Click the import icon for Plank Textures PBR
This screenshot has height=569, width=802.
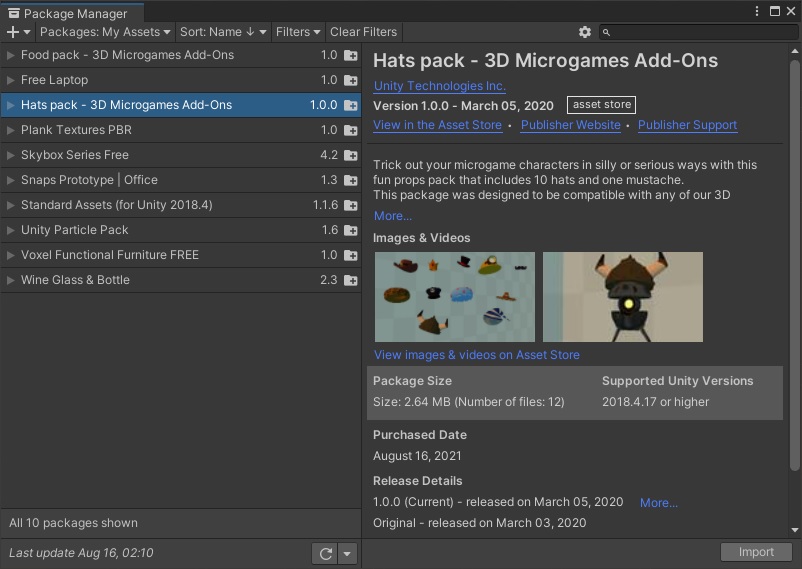(x=350, y=130)
